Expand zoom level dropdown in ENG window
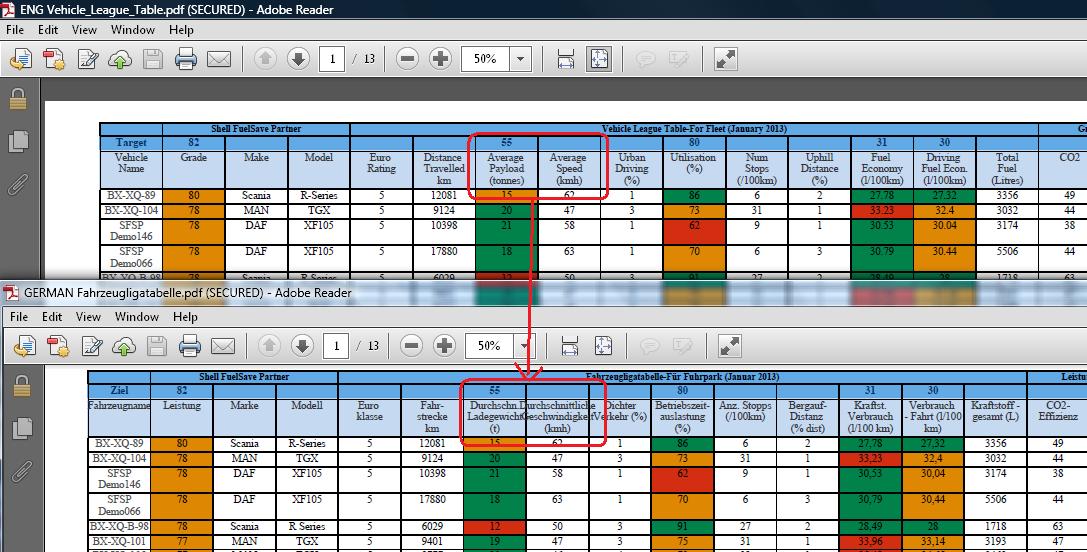Screen dimensions: 1087x552 click(521, 60)
